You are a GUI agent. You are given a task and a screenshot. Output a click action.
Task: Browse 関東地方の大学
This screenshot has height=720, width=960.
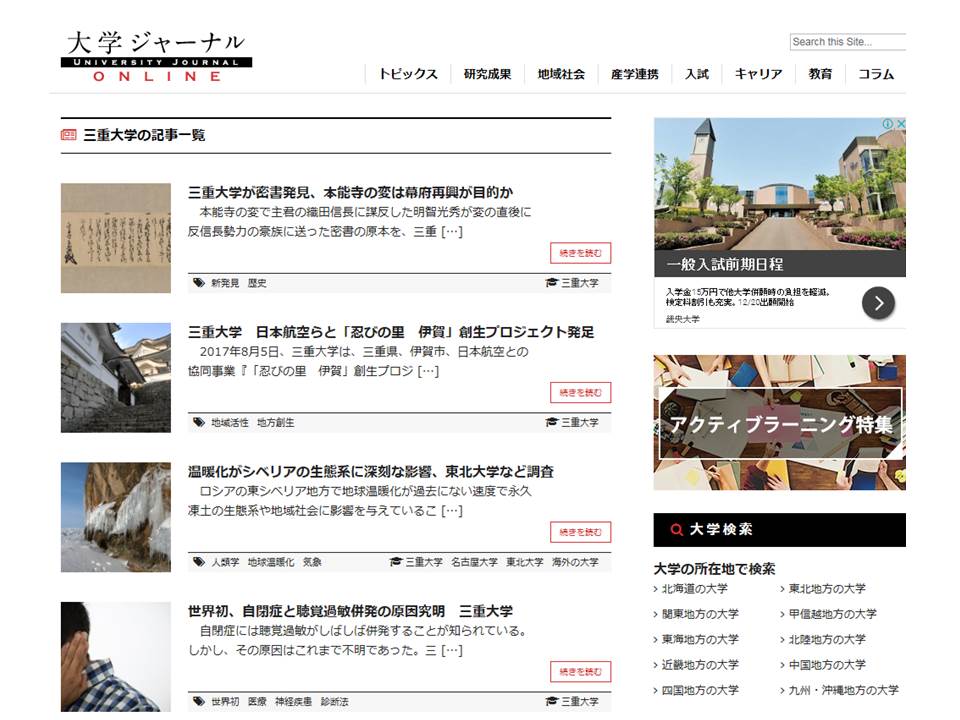(700, 613)
